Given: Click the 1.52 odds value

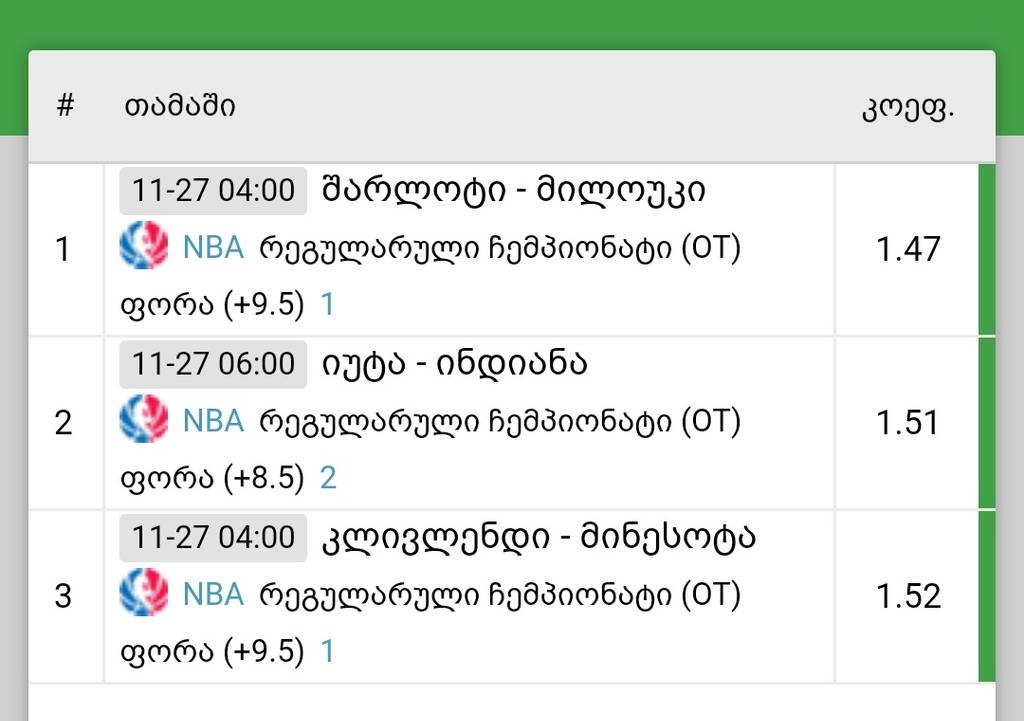Looking at the screenshot, I should click(908, 597).
